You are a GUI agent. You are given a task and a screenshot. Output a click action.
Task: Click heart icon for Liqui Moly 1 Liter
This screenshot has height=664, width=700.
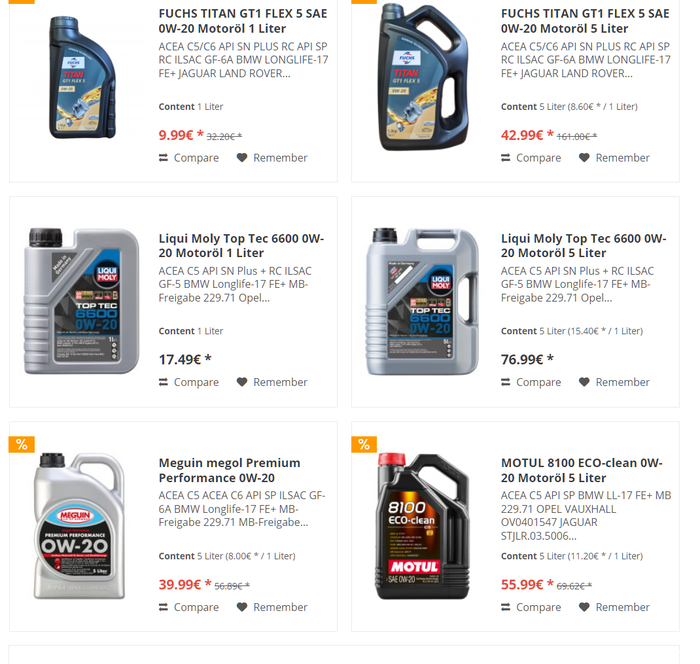coord(242,382)
